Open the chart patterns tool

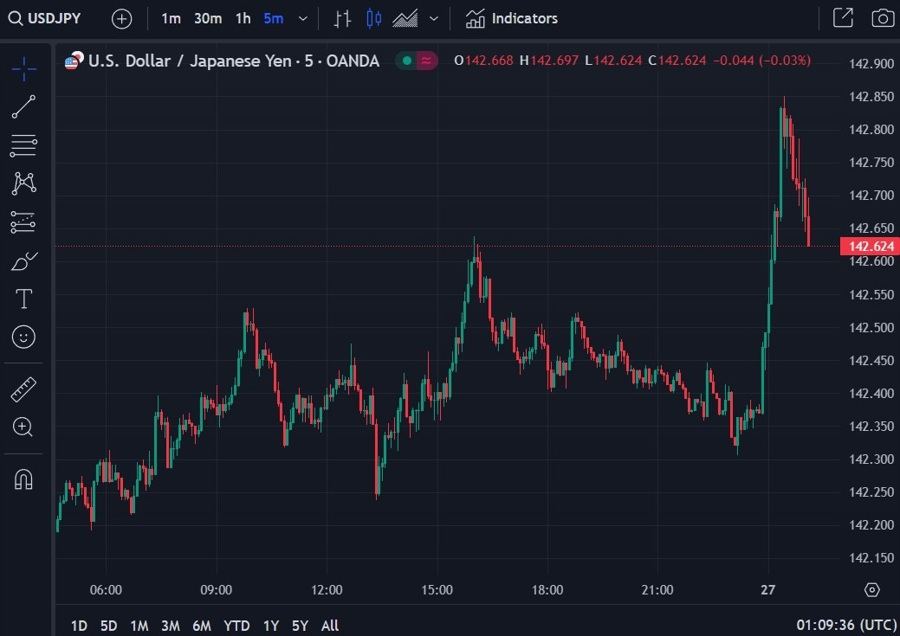[x=24, y=183]
